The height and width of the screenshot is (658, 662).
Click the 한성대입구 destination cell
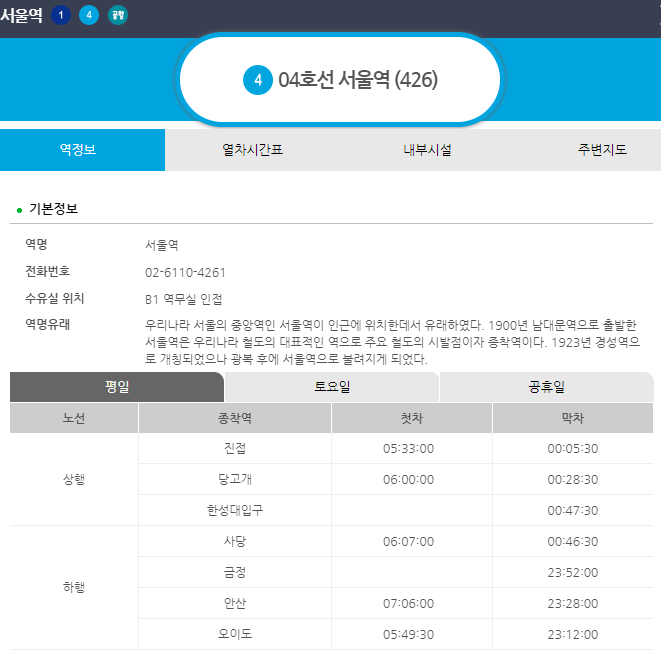pyautogui.click(x=235, y=510)
